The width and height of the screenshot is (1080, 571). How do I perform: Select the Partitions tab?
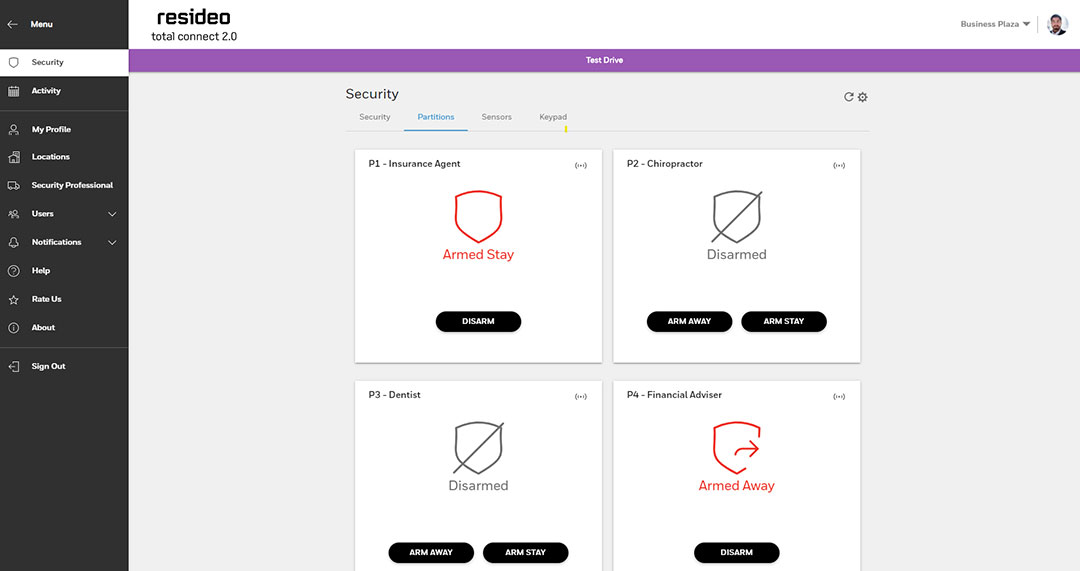[436, 117]
